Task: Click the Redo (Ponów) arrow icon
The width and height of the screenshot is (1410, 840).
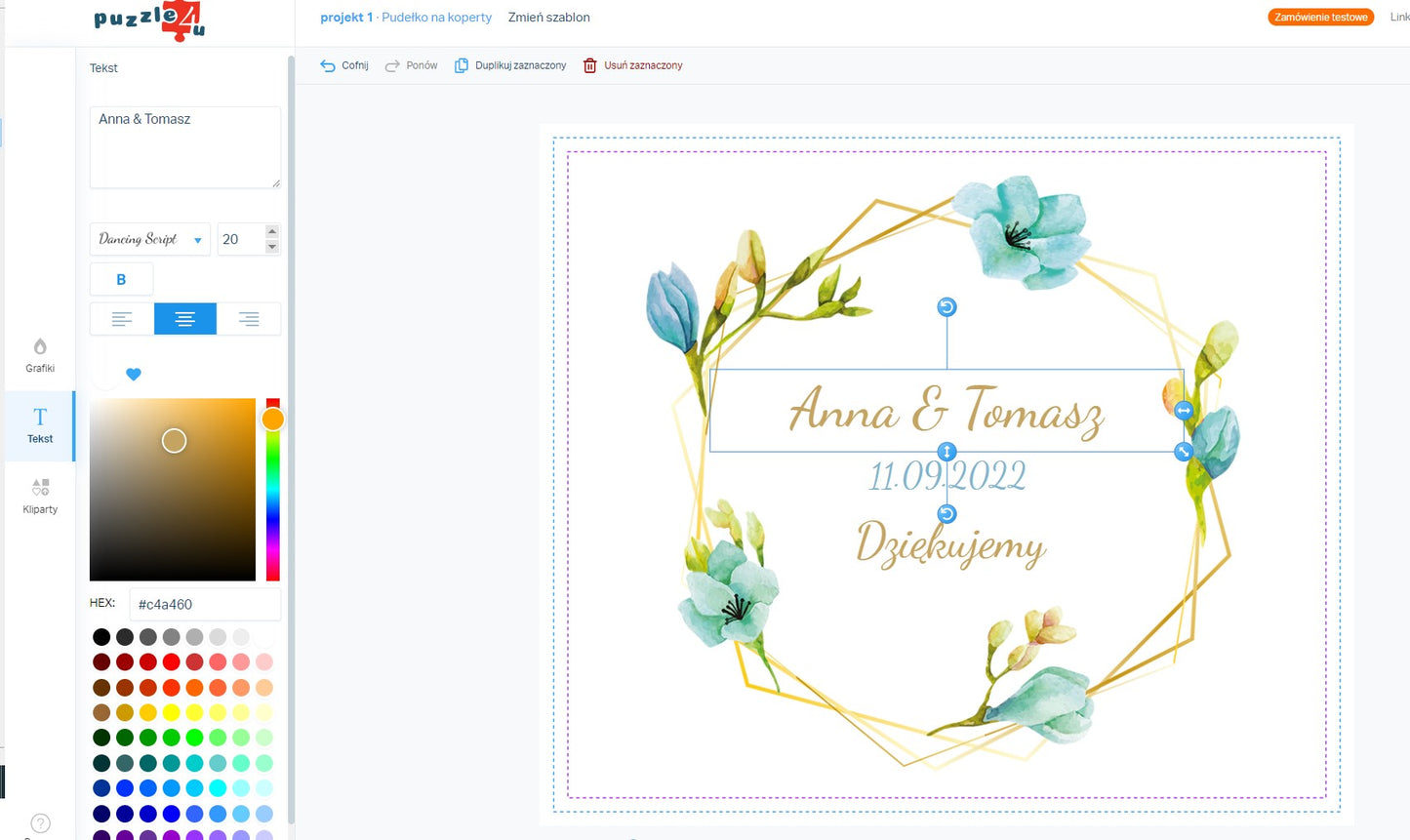Action: coord(392,65)
